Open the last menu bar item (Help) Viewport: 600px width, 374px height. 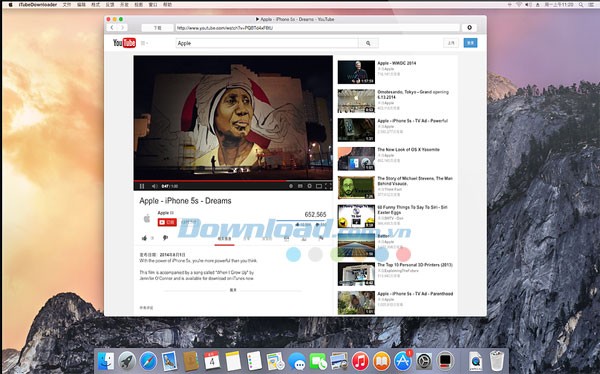(x=167, y=5)
